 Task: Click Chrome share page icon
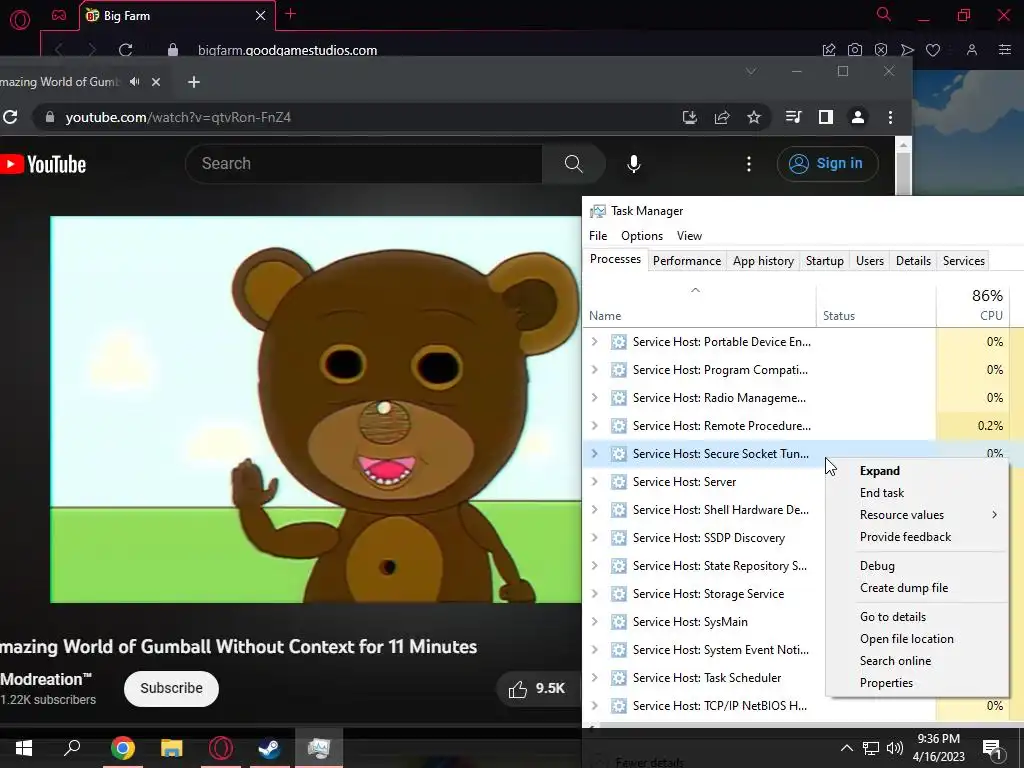(x=722, y=117)
